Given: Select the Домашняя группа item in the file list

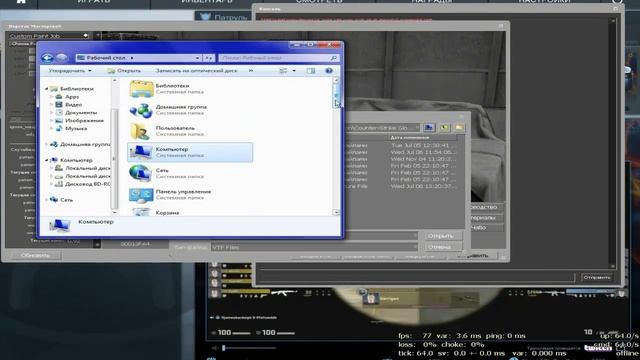Looking at the screenshot, I should [x=190, y=110].
